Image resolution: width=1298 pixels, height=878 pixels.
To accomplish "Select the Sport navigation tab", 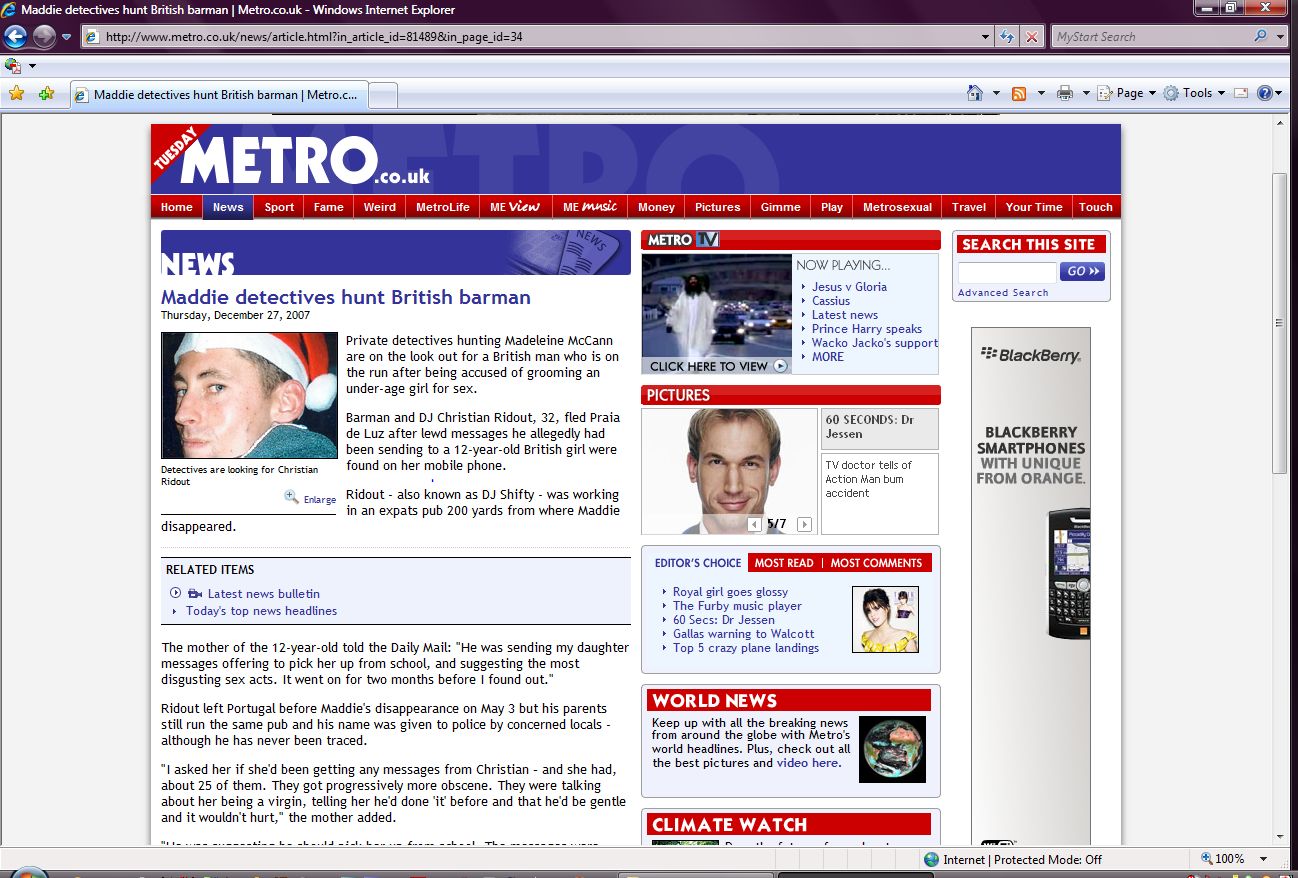I will coord(279,207).
